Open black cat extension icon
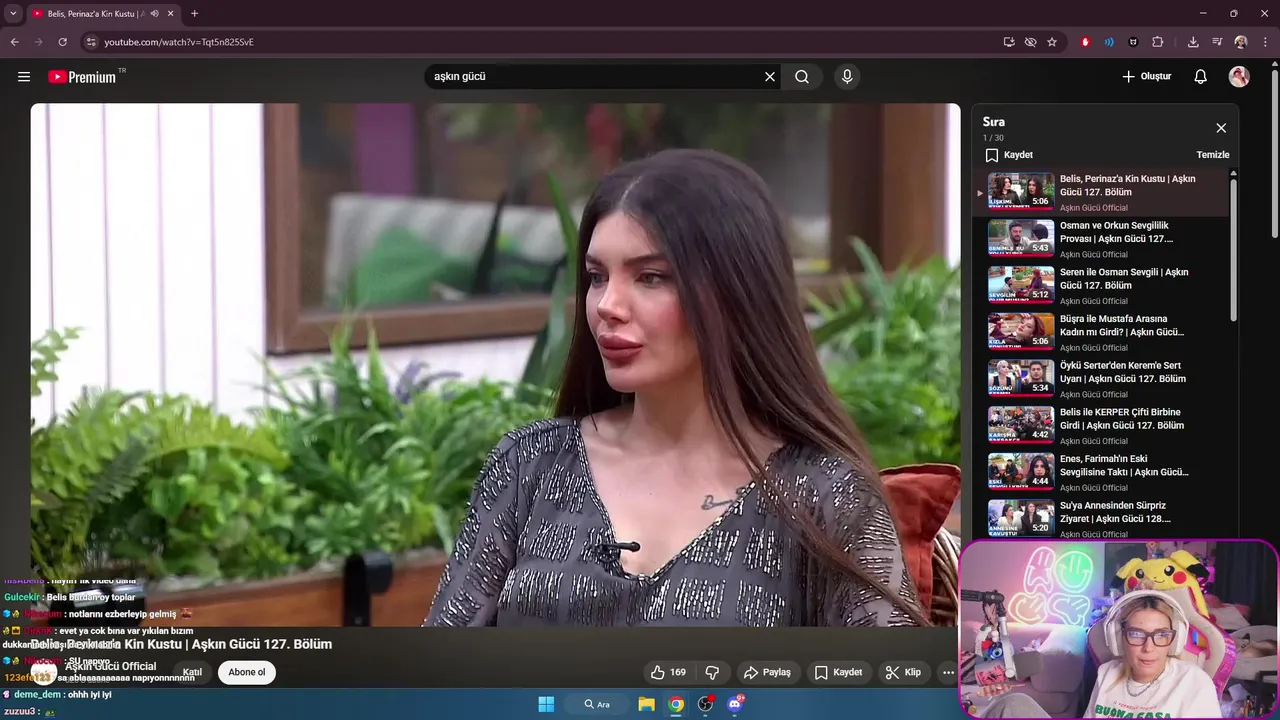Screen dimensions: 1280x720 pos(1133,42)
